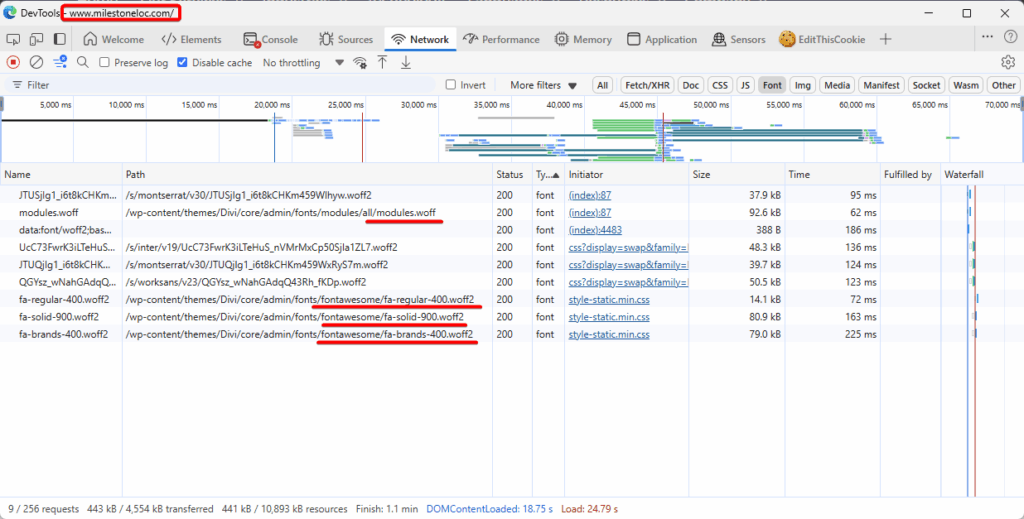Open the network search magnifier icon
1024x519 pixels.
(x=83, y=63)
